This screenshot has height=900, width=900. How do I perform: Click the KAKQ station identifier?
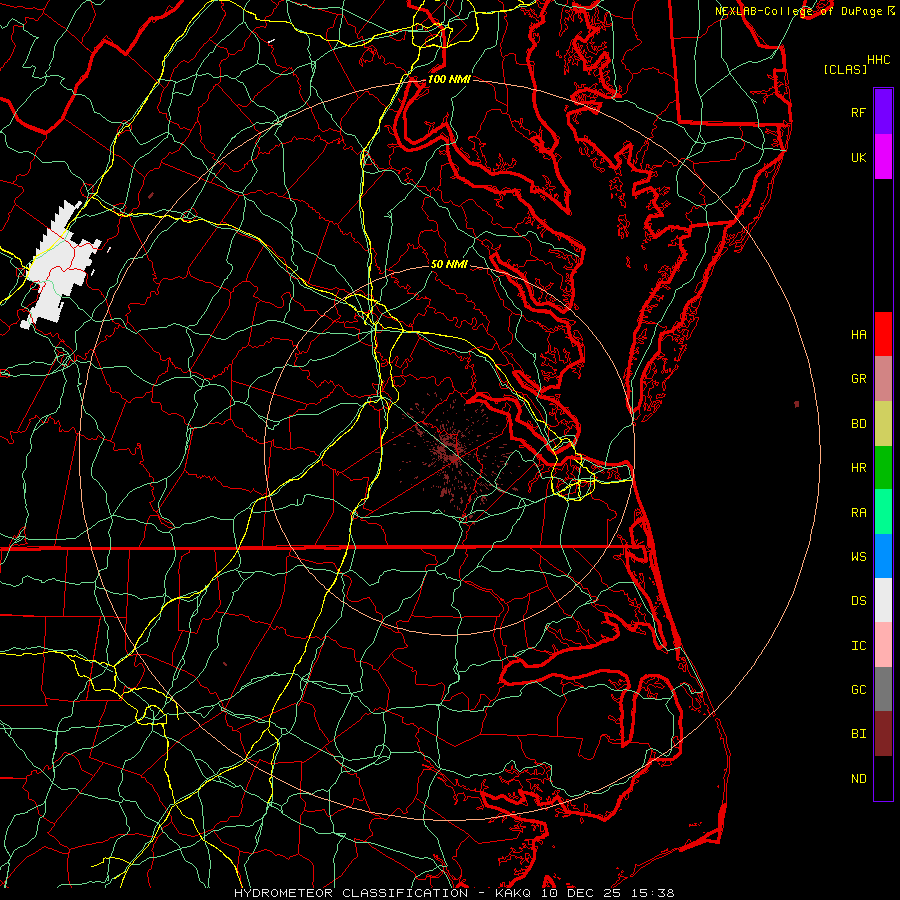pyautogui.click(x=513, y=893)
